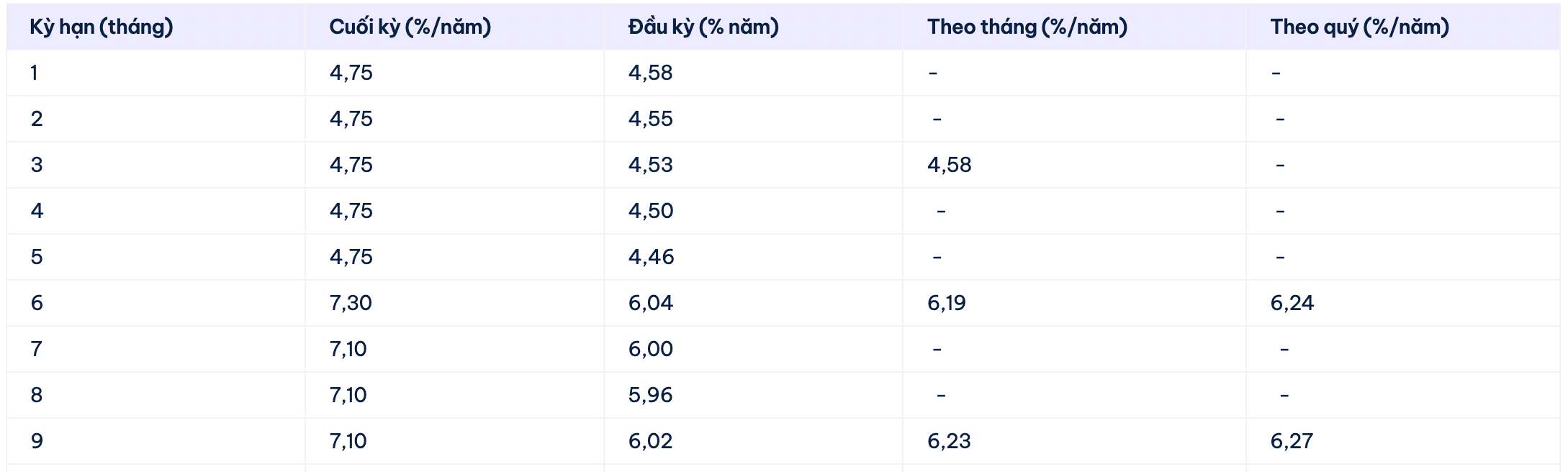Select the "Theo quý (%/năm)" column header

click(1359, 27)
